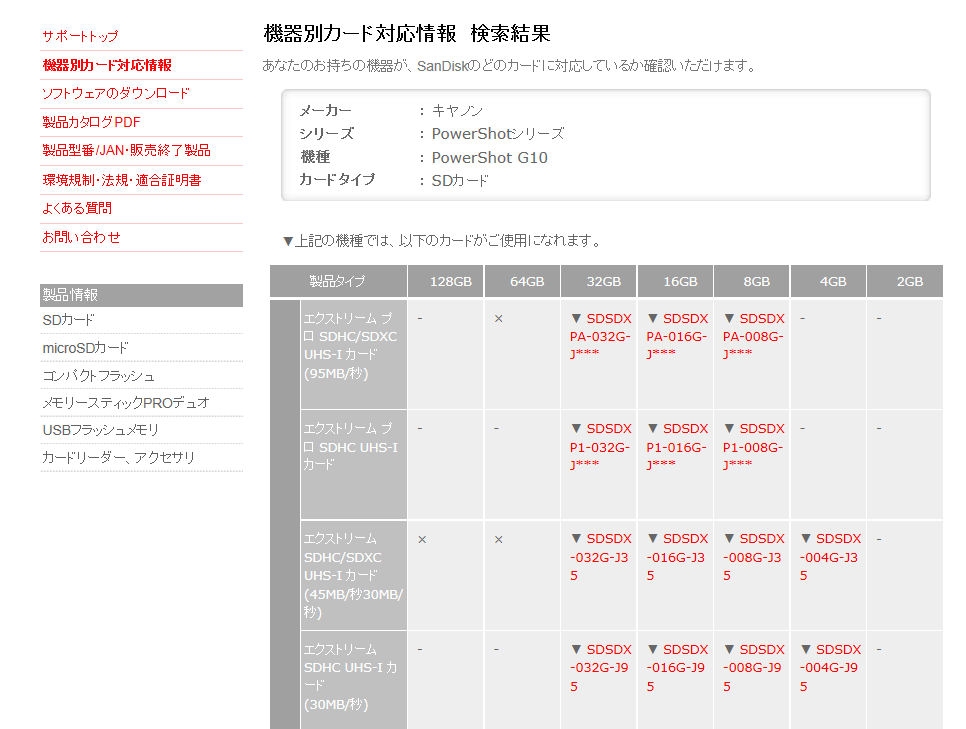Click × mark in 128GB cell of 45MB/秒 row
Image resolution: width=966 pixels, height=729 pixels.
(x=422, y=540)
